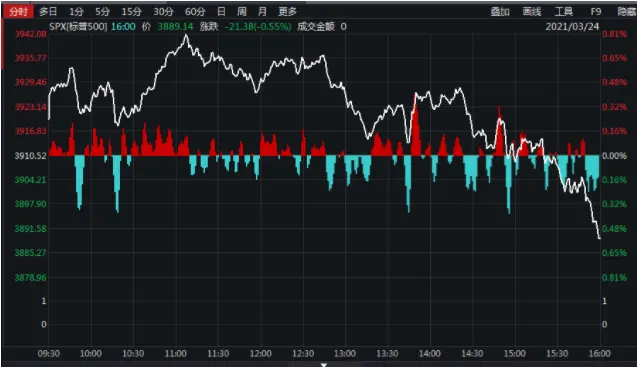637x367 pixels.
Task: Select the 30分 interval tab
Action: (x=163, y=12)
